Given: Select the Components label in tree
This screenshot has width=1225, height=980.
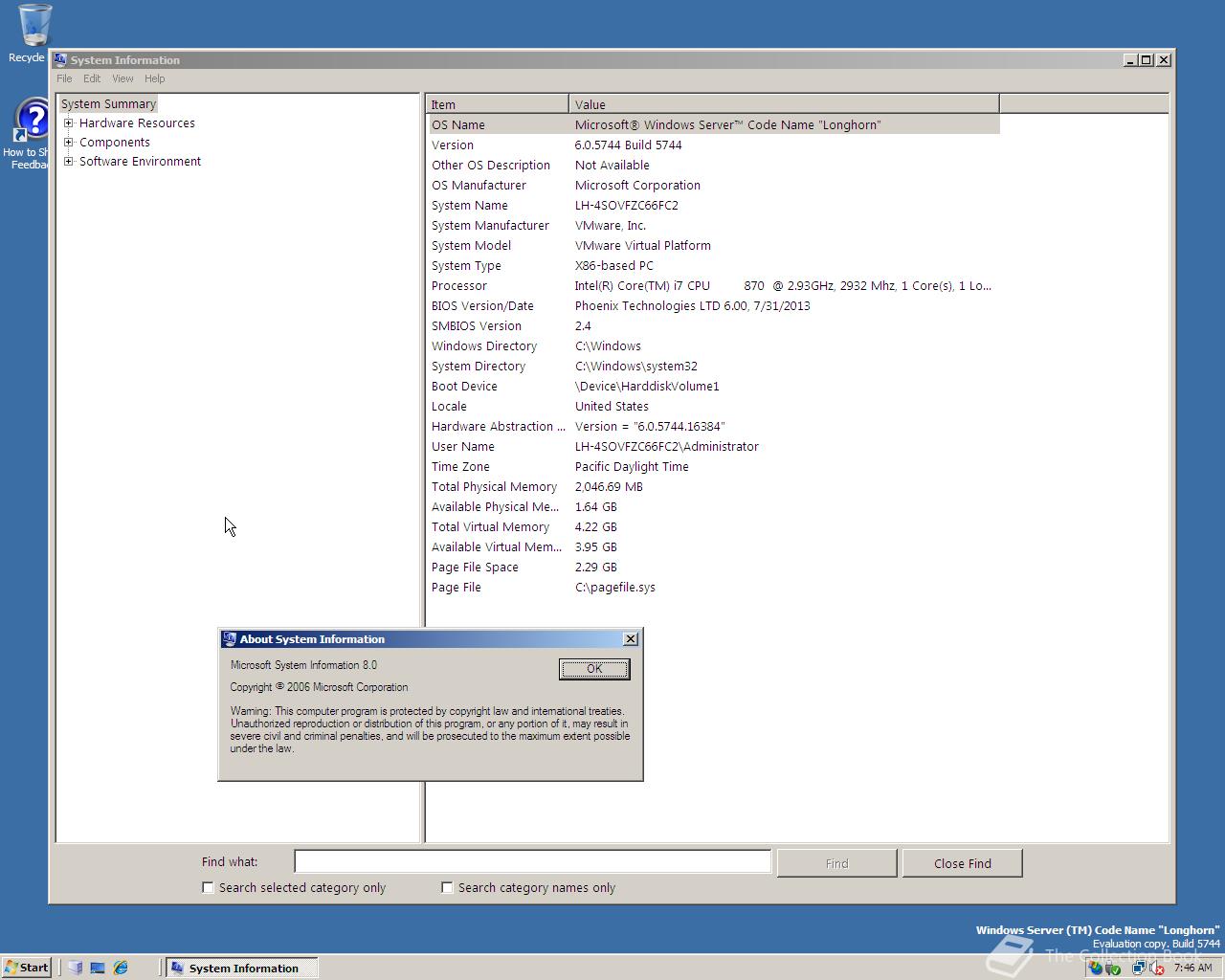Looking at the screenshot, I should coord(115,142).
